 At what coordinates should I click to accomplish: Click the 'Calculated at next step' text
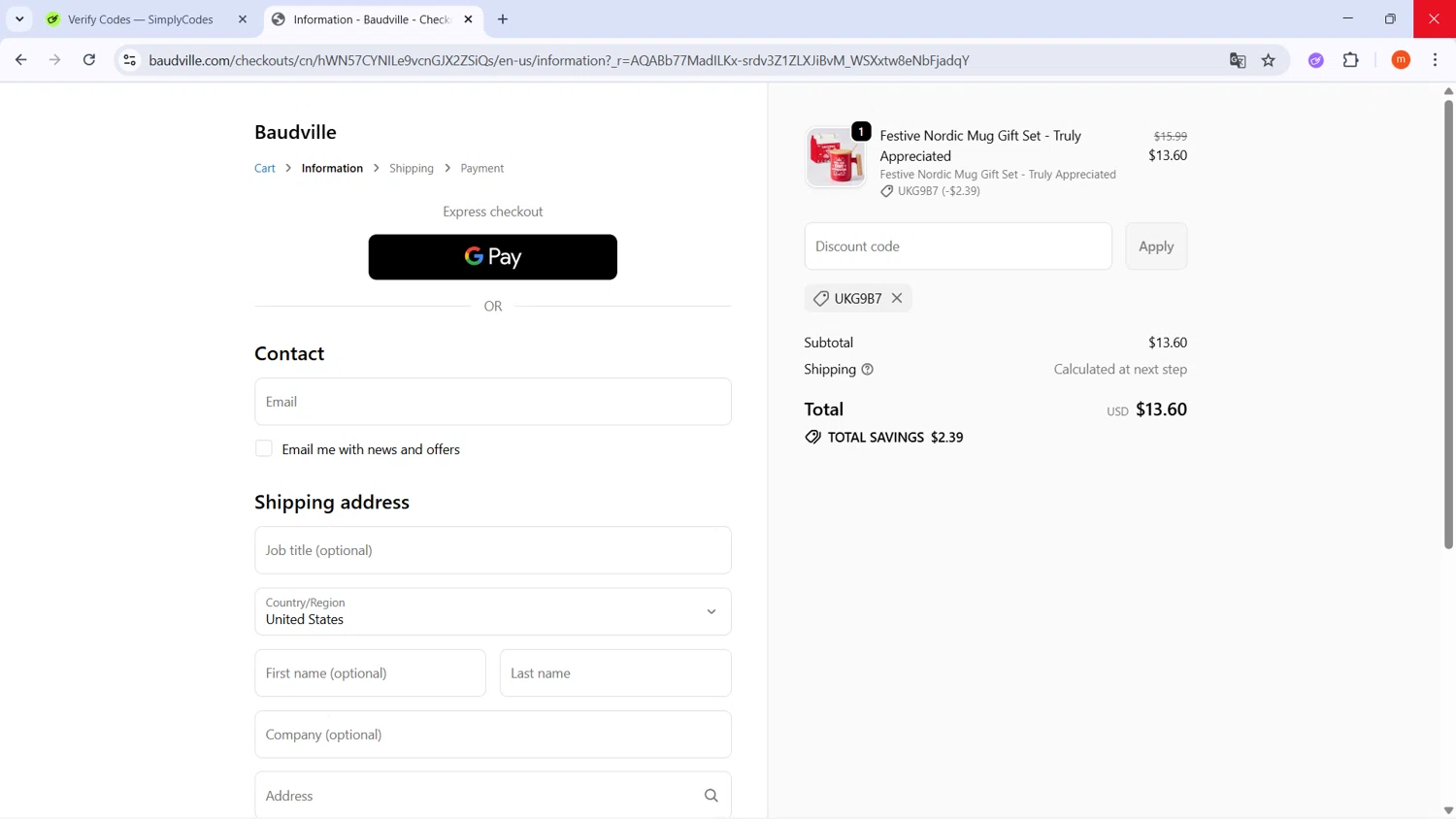pyautogui.click(x=1120, y=370)
